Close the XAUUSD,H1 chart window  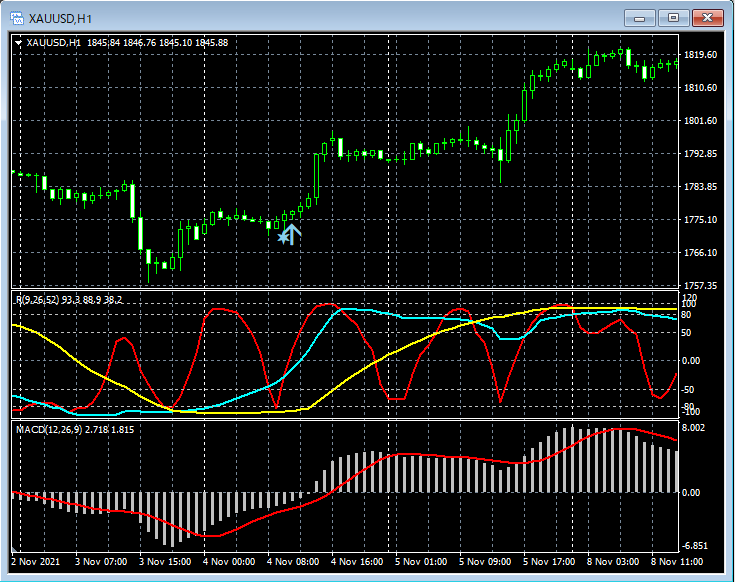point(708,18)
